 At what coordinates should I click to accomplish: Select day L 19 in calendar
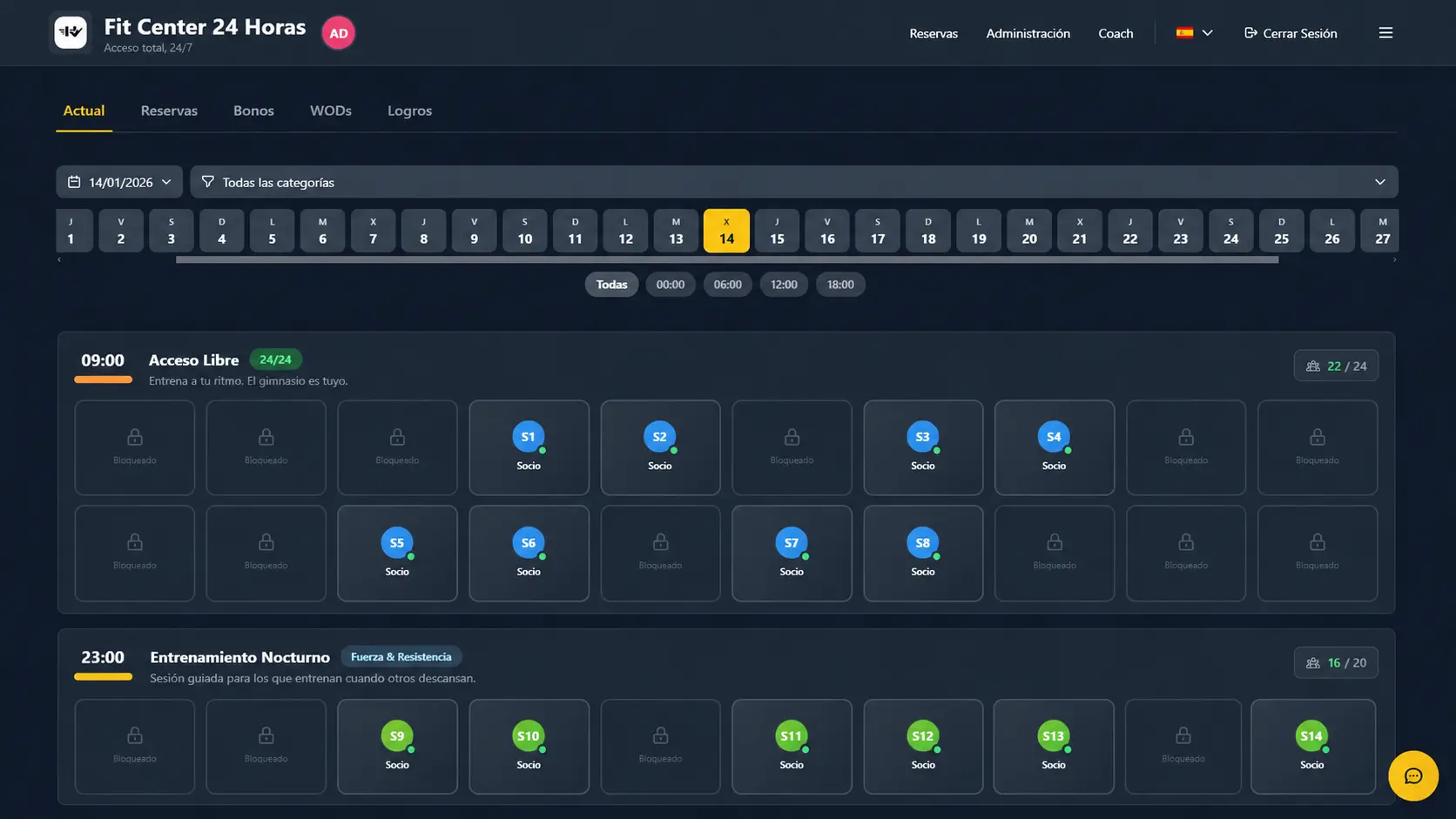click(x=979, y=231)
